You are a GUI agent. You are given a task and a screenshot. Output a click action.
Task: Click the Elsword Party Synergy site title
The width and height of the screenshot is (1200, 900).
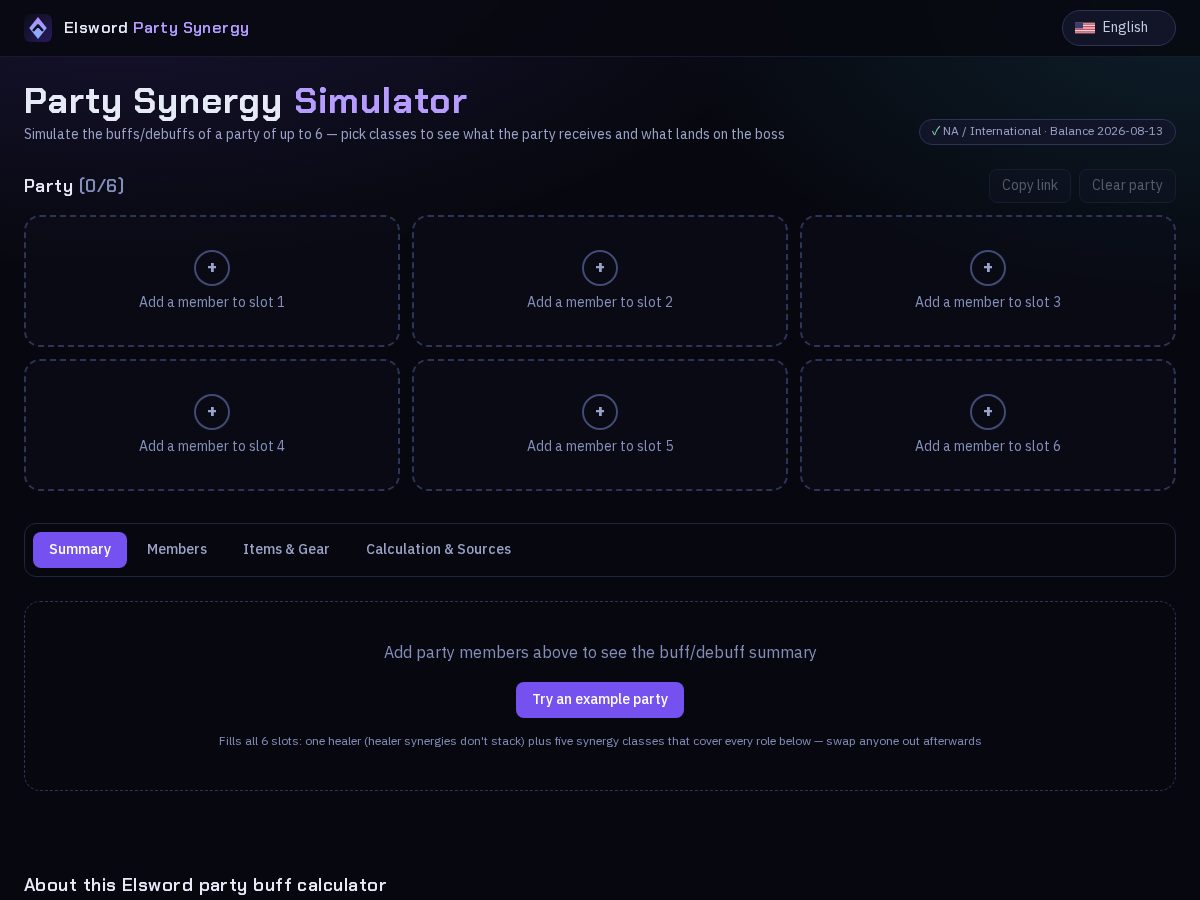click(156, 28)
